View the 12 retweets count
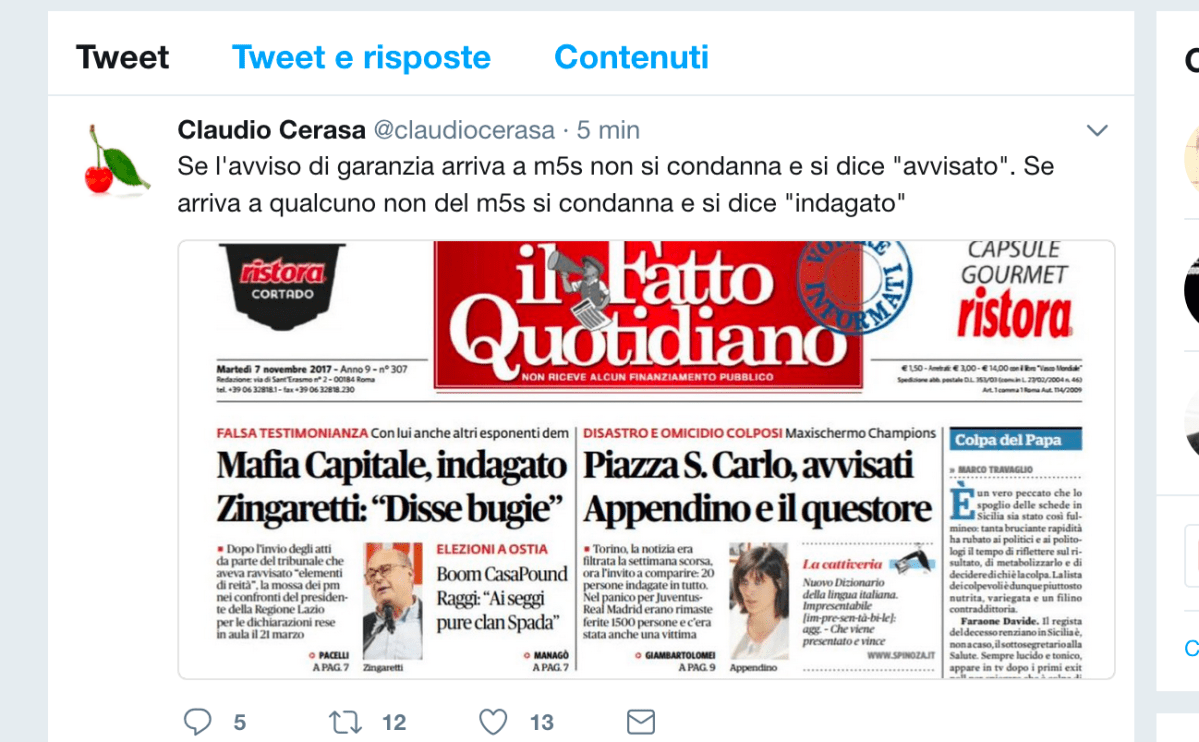1199x742 pixels. [x=394, y=723]
